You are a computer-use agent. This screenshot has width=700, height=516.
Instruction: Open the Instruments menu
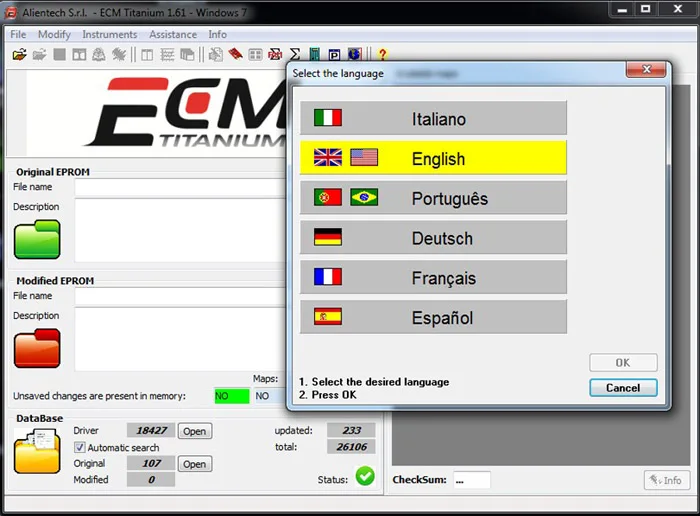click(x=110, y=34)
